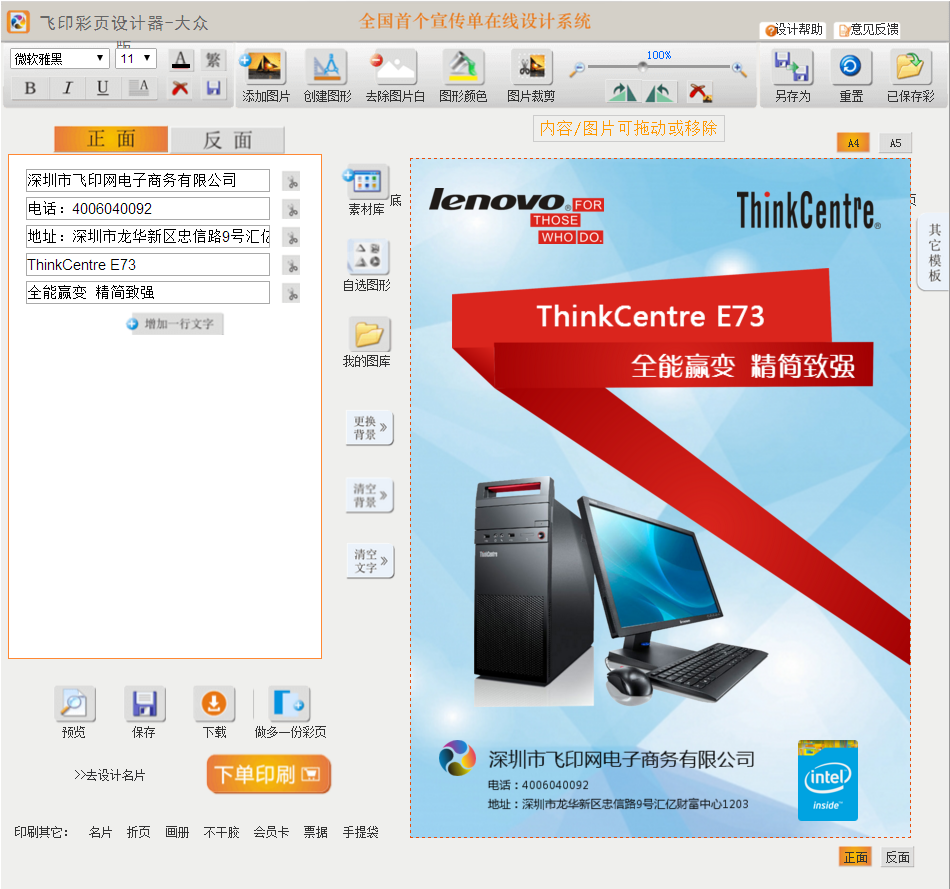
Task: Click the Save As (另存为) icon
Action: pyautogui.click(x=792, y=69)
